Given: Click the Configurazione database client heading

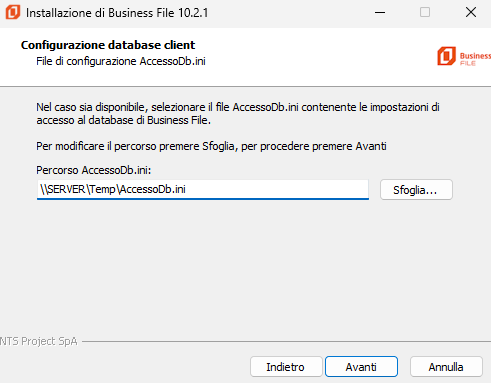Looking at the screenshot, I should [108, 45].
